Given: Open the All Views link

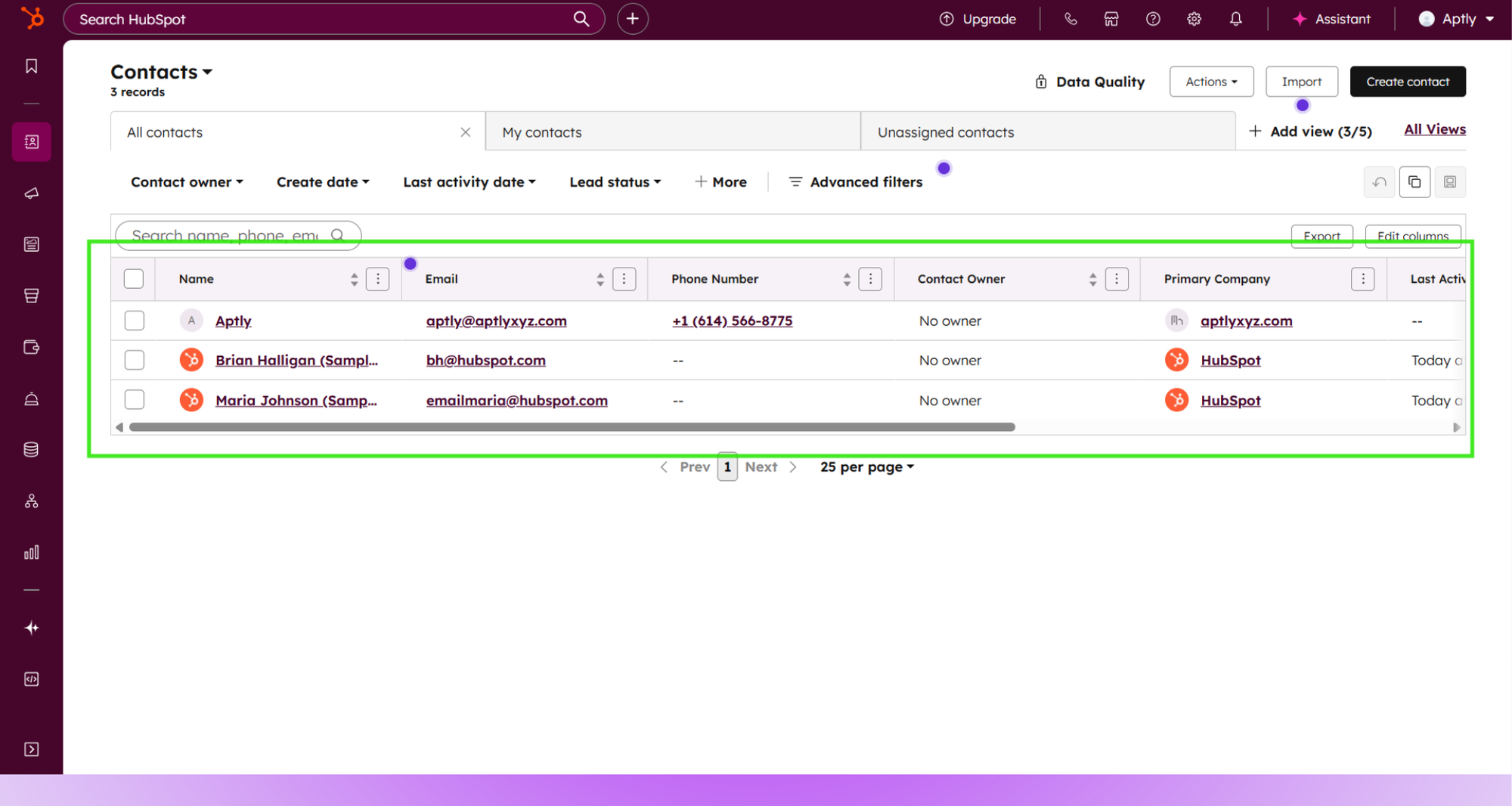Looking at the screenshot, I should tap(1435, 129).
